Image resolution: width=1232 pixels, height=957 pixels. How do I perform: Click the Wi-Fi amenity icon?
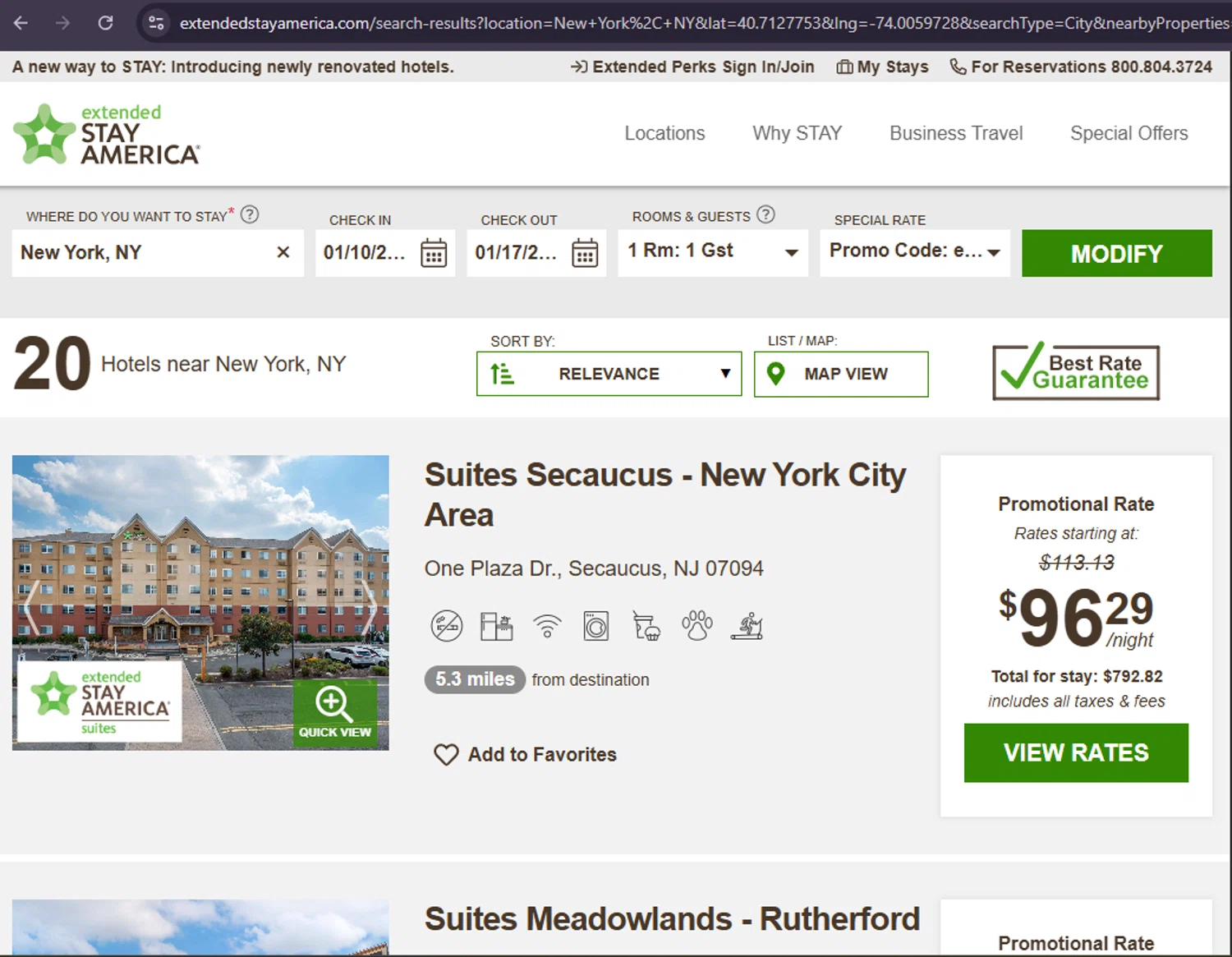[547, 627]
